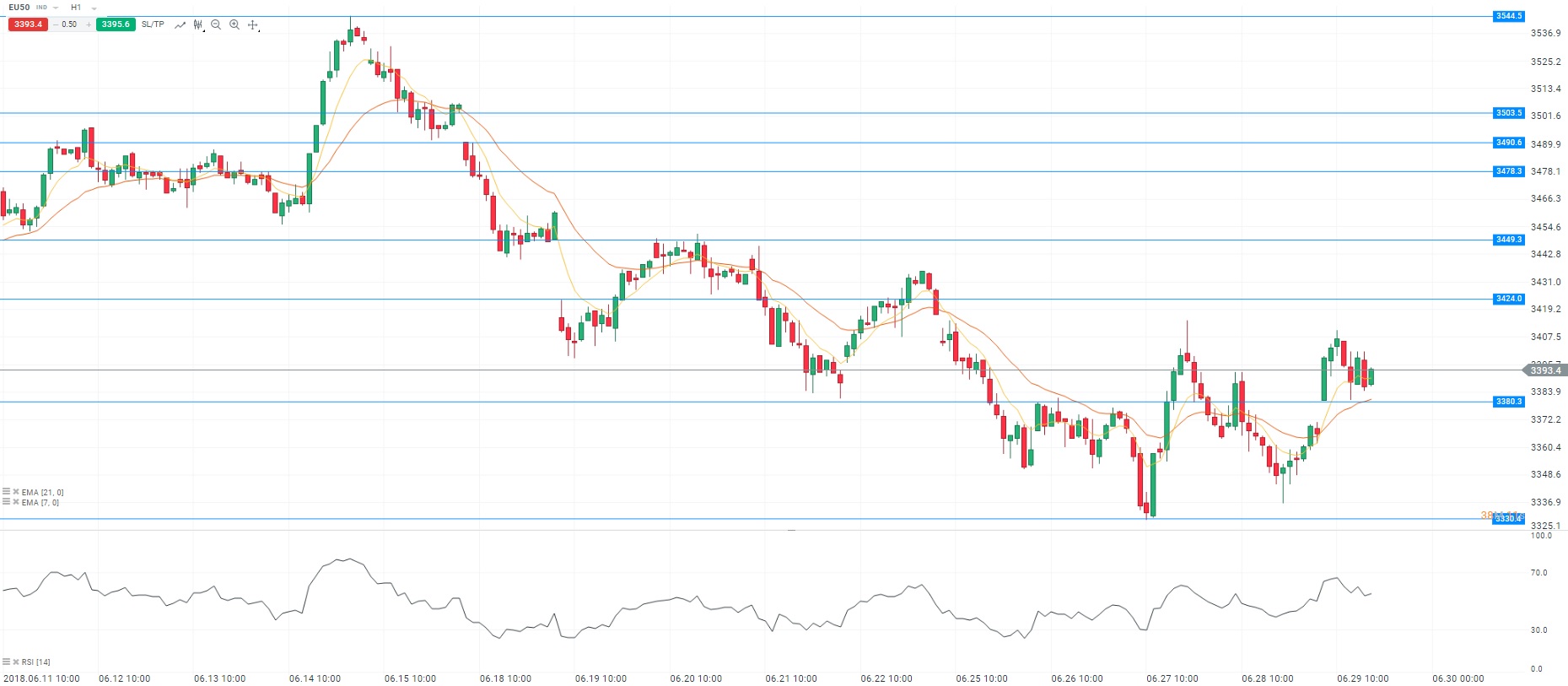This screenshot has width=1568, height=686.
Task: Click the RSI [14] indicator label
Action: (36, 662)
